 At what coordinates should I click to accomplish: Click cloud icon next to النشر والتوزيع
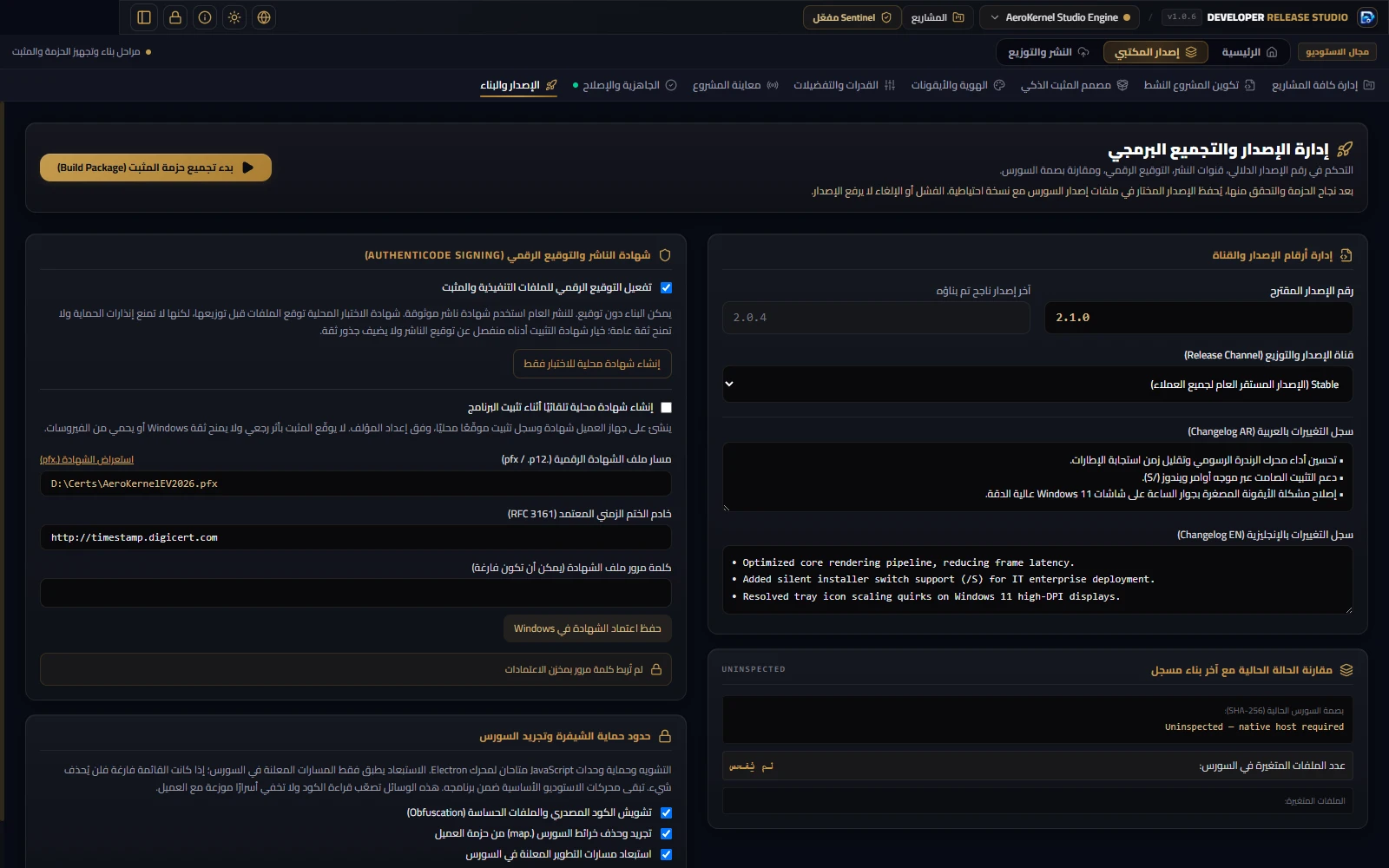pos(1083,52)
